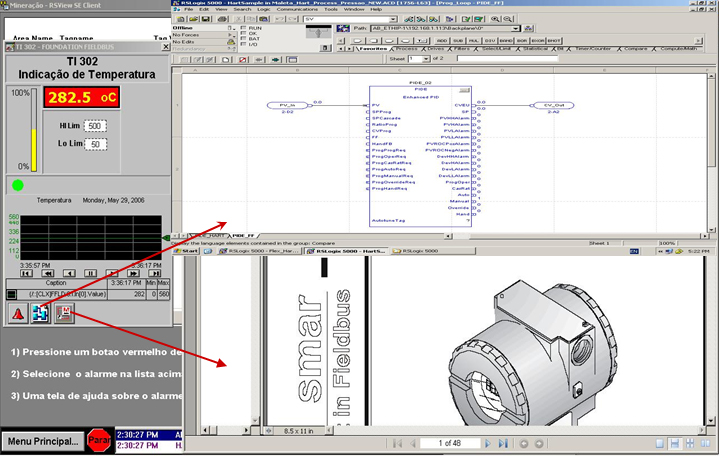This screenshot has height=456, width=719.
Task: Switch to the Process instruction tab
Action: coord(407,49)
